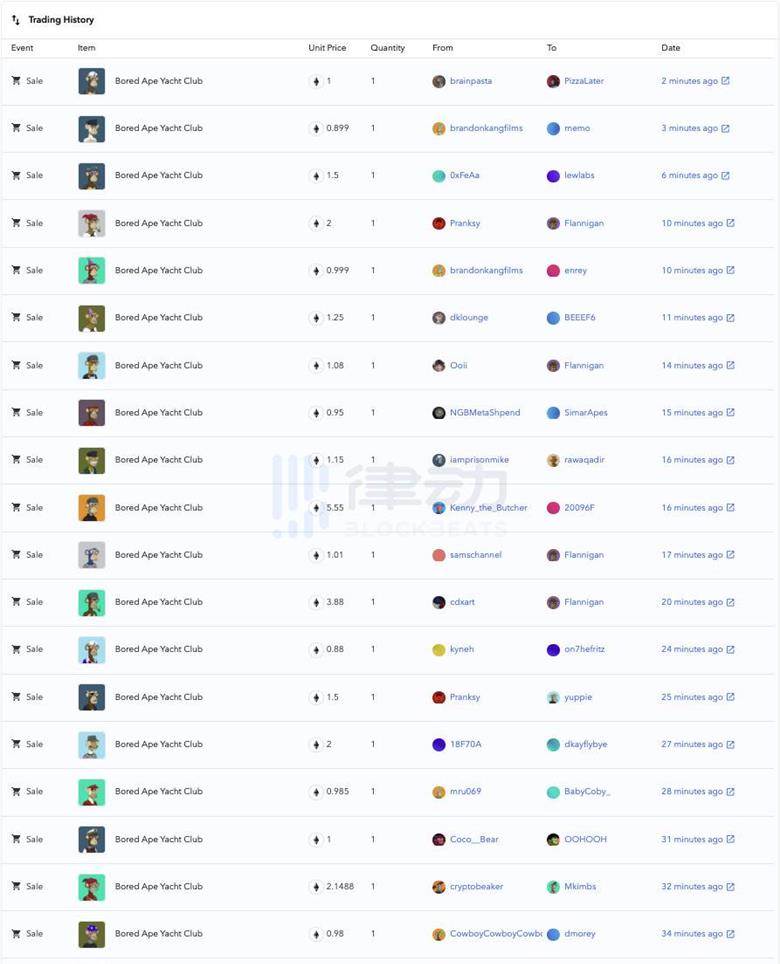Viewport: 780px width, 964px height.
Task: Open buyer profile BabyCoby_
Action: tap(587, 791)
